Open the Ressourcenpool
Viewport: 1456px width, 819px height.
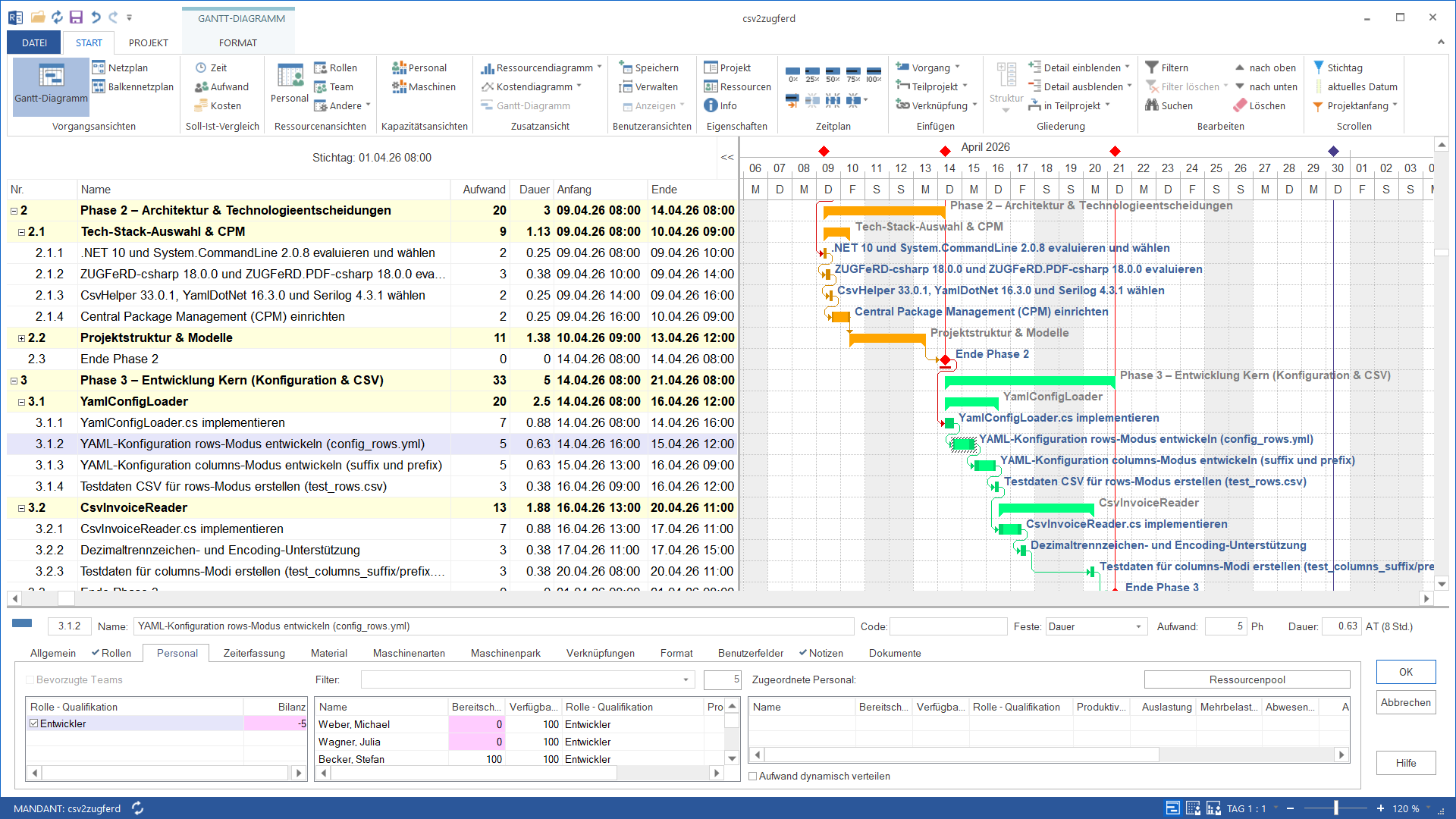click(x=1247, y=679)
